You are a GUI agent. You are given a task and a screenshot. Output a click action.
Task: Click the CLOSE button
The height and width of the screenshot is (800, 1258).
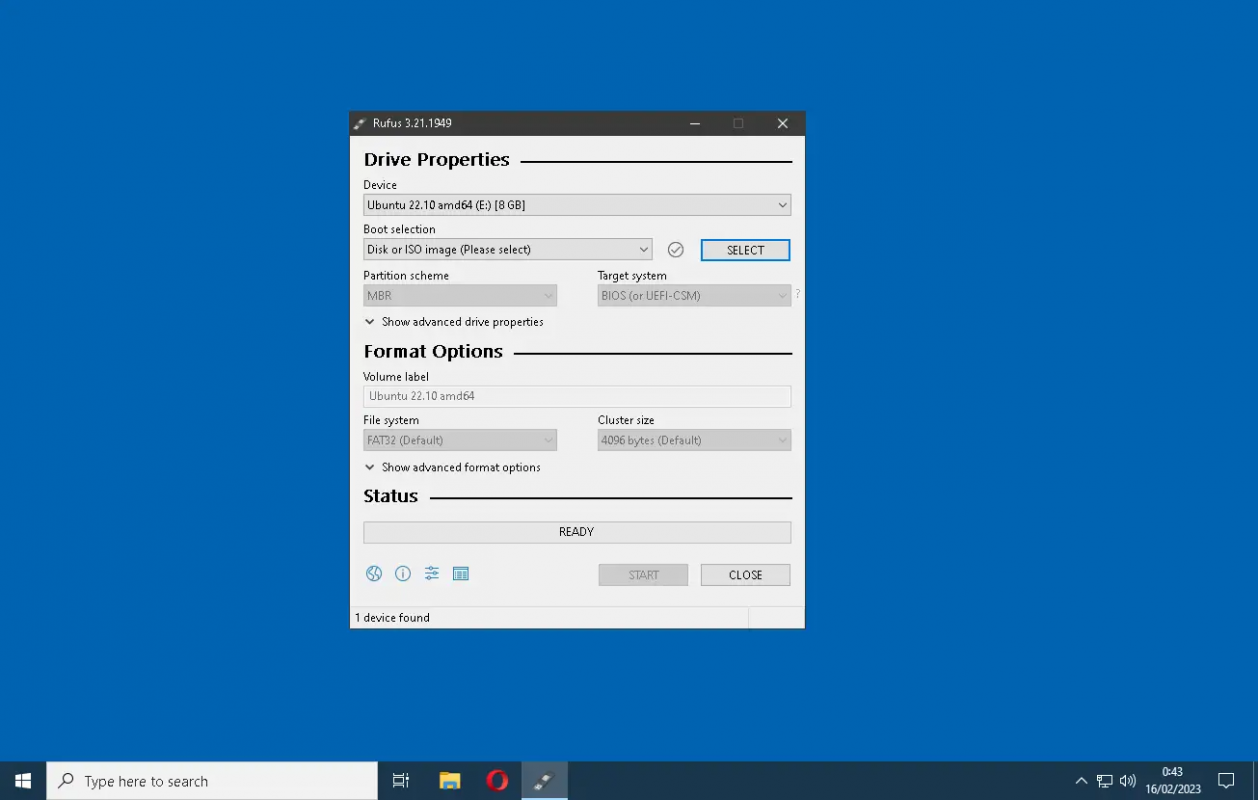(x=746, y=575)
